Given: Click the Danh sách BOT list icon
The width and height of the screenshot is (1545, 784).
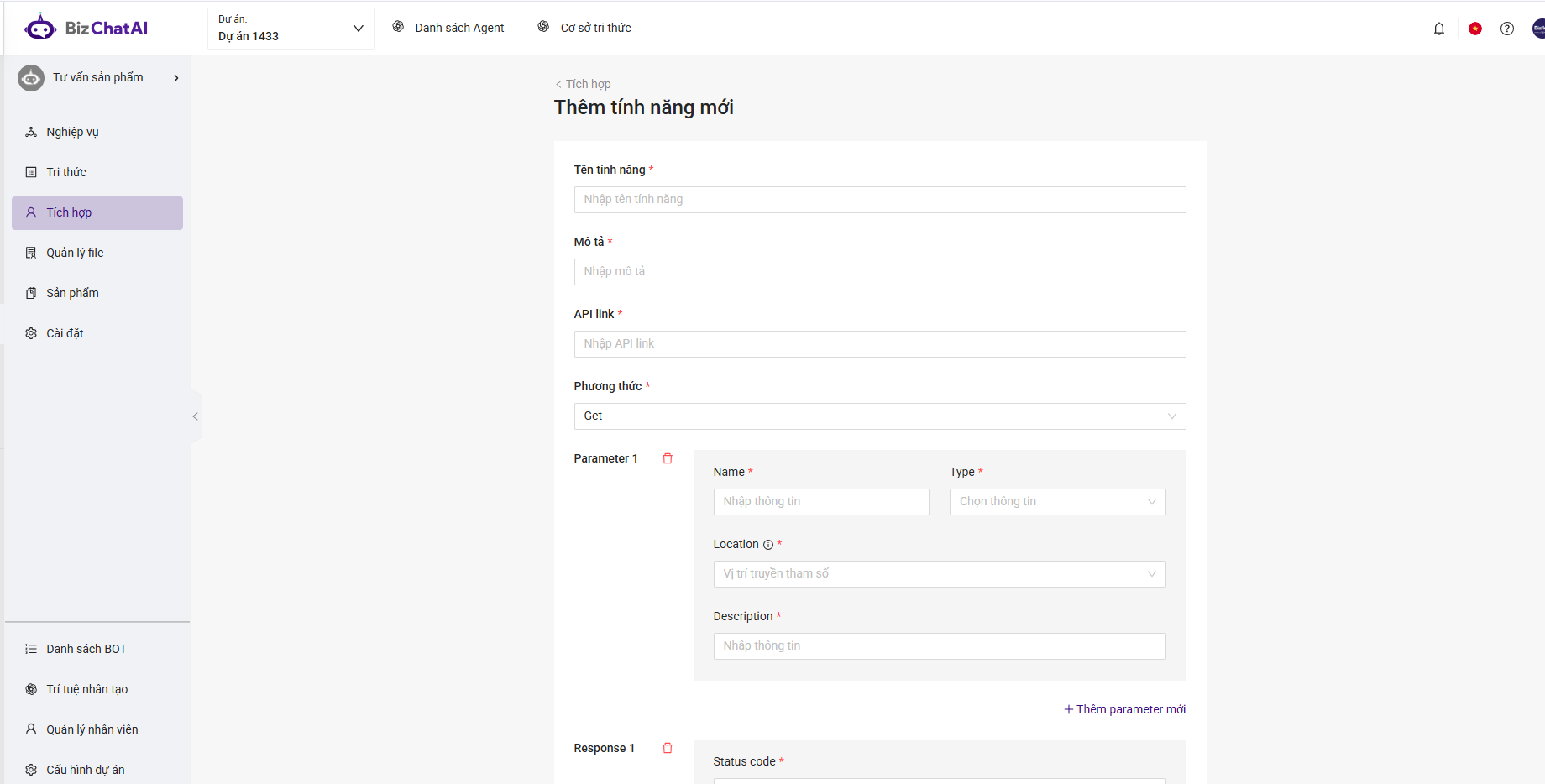Looking at the screenshot, I should 31,649.
